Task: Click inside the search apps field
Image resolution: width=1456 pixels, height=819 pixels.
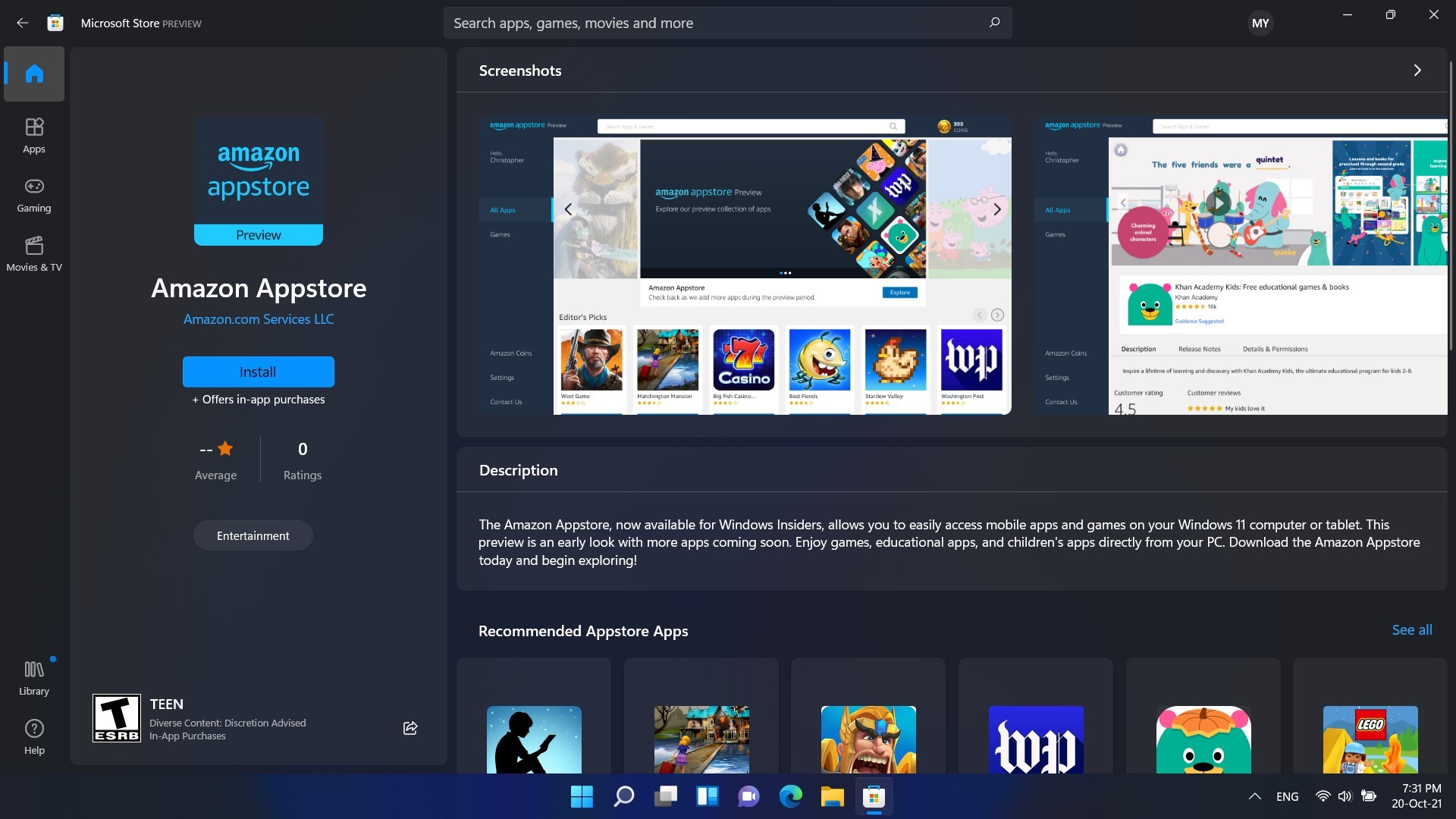Action: tap(682, 22)
